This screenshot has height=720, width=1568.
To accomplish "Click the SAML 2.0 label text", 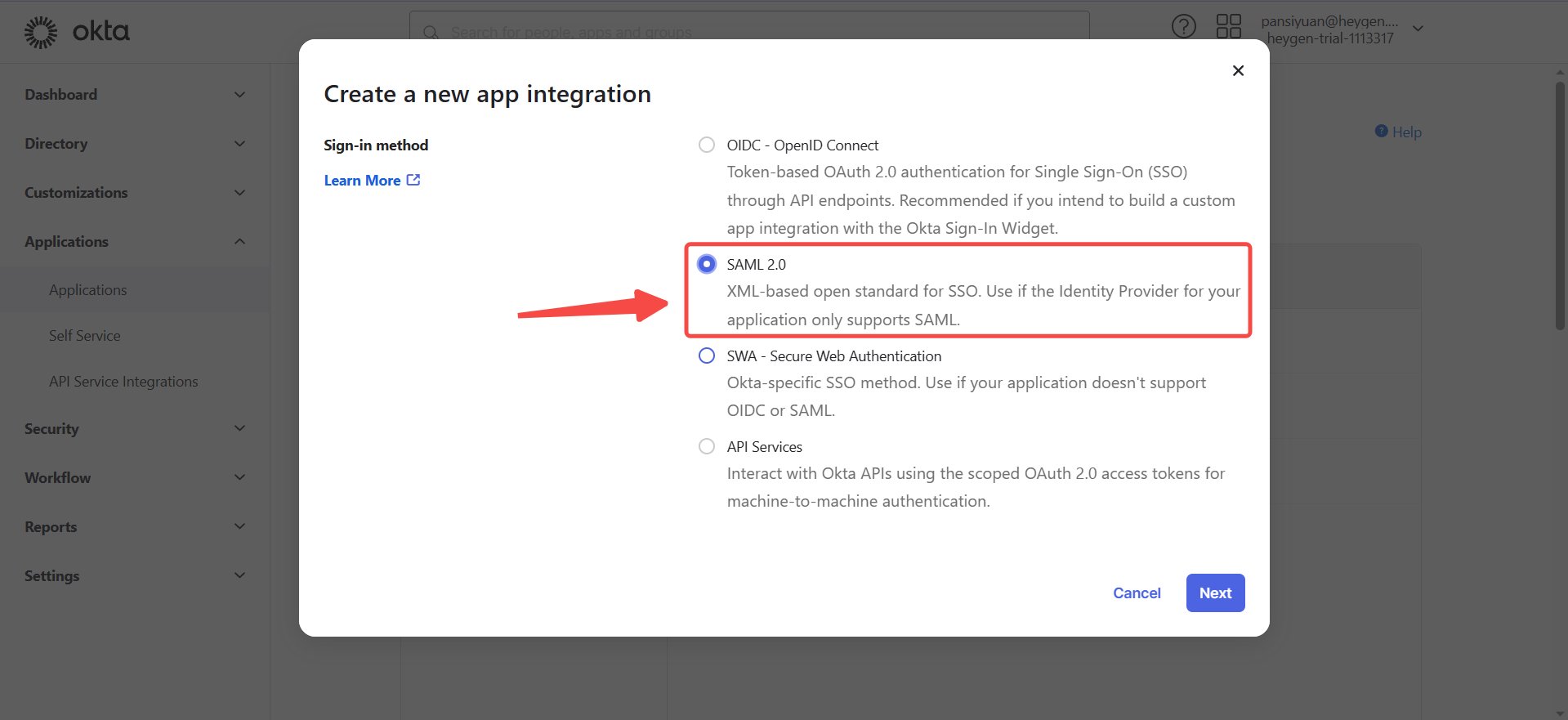I will pos(757,264).
